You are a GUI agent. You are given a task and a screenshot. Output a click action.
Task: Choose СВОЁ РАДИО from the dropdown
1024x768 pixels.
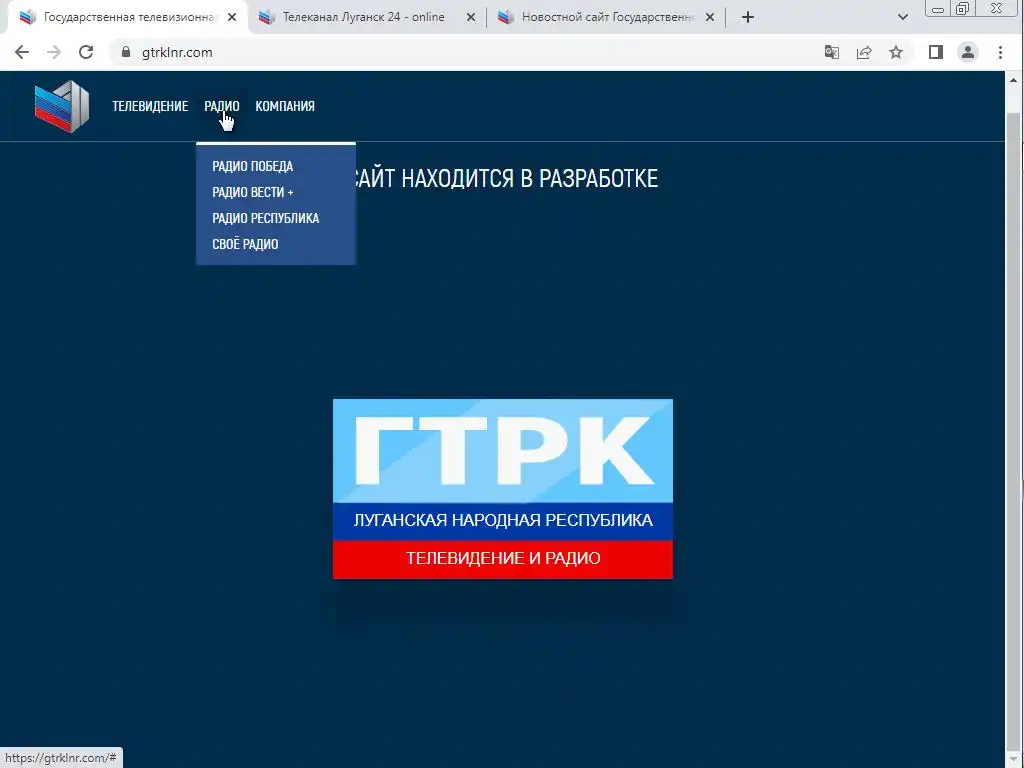click(245, 244)
